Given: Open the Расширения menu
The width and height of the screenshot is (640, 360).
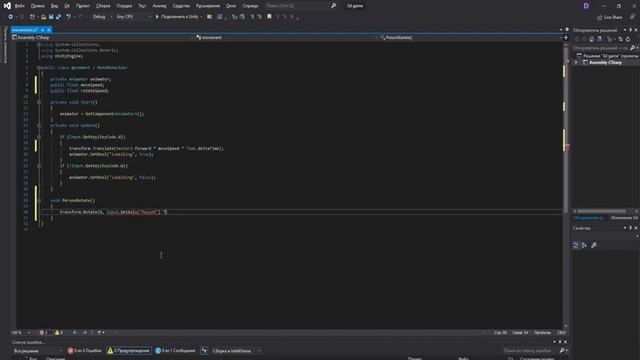Looking at the screenshot, I should point(208,6).
